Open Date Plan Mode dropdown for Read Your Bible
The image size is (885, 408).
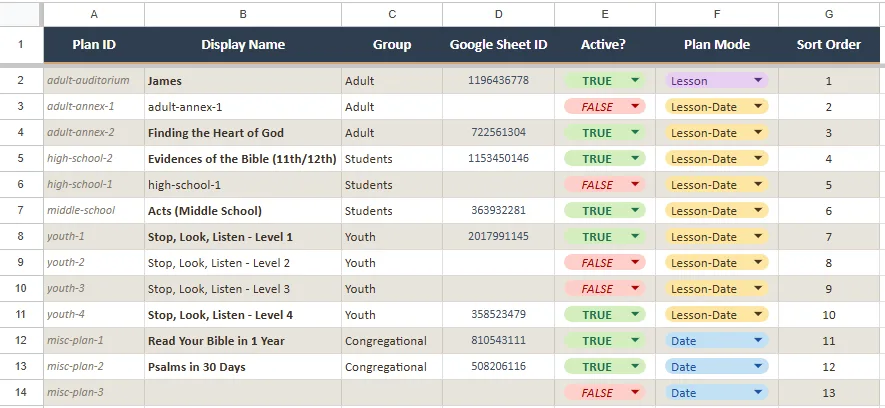[x=717, y=340]
